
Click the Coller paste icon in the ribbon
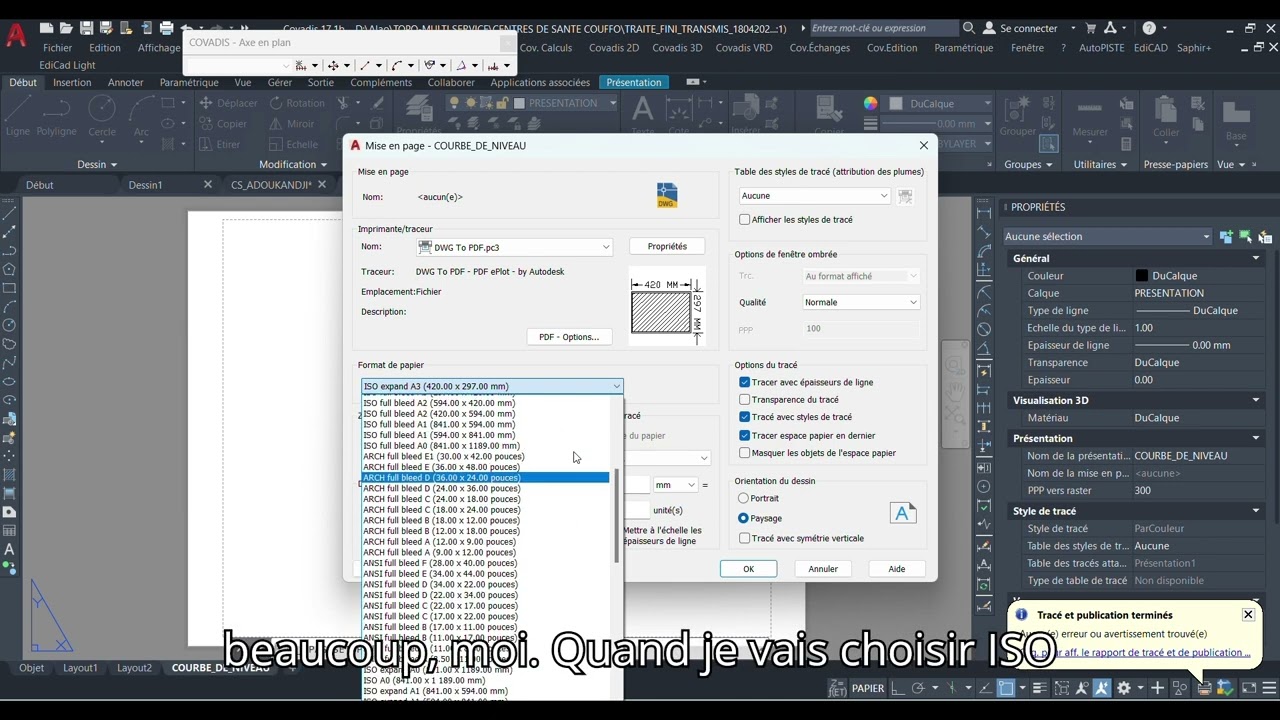click(1166, 117)
